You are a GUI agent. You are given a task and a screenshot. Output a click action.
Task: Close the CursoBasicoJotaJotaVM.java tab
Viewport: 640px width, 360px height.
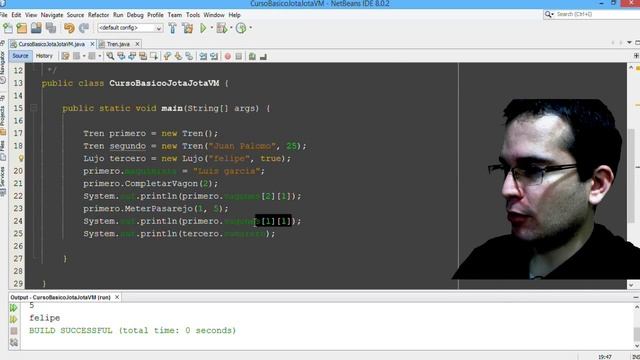coord(92,44)
